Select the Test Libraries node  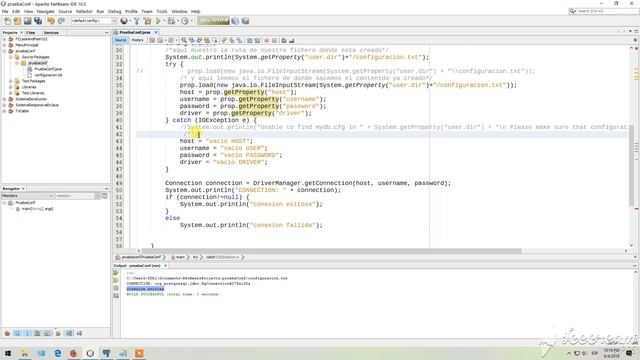click(x=33, y=93)
